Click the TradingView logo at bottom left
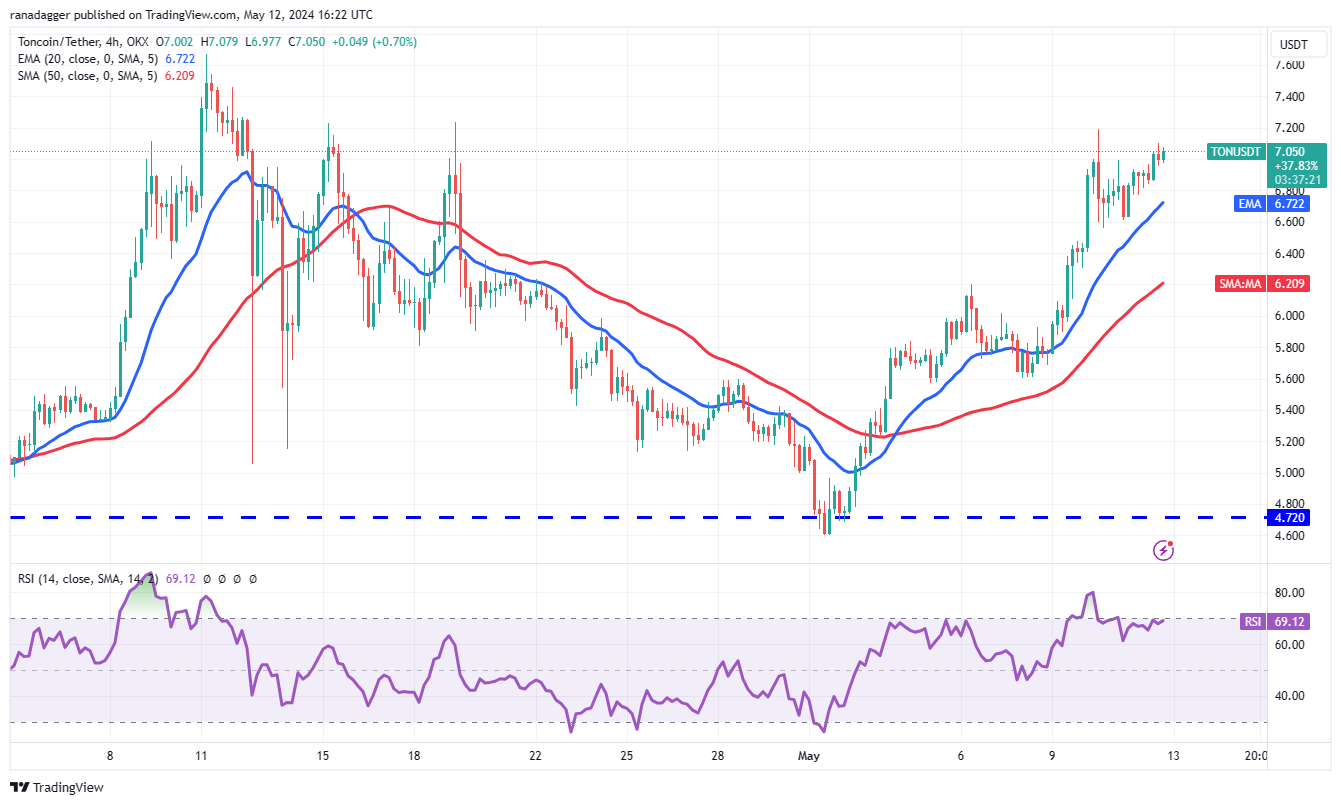Image resolution: width=1341 pixels, height=805 pixels. [57, 787]
